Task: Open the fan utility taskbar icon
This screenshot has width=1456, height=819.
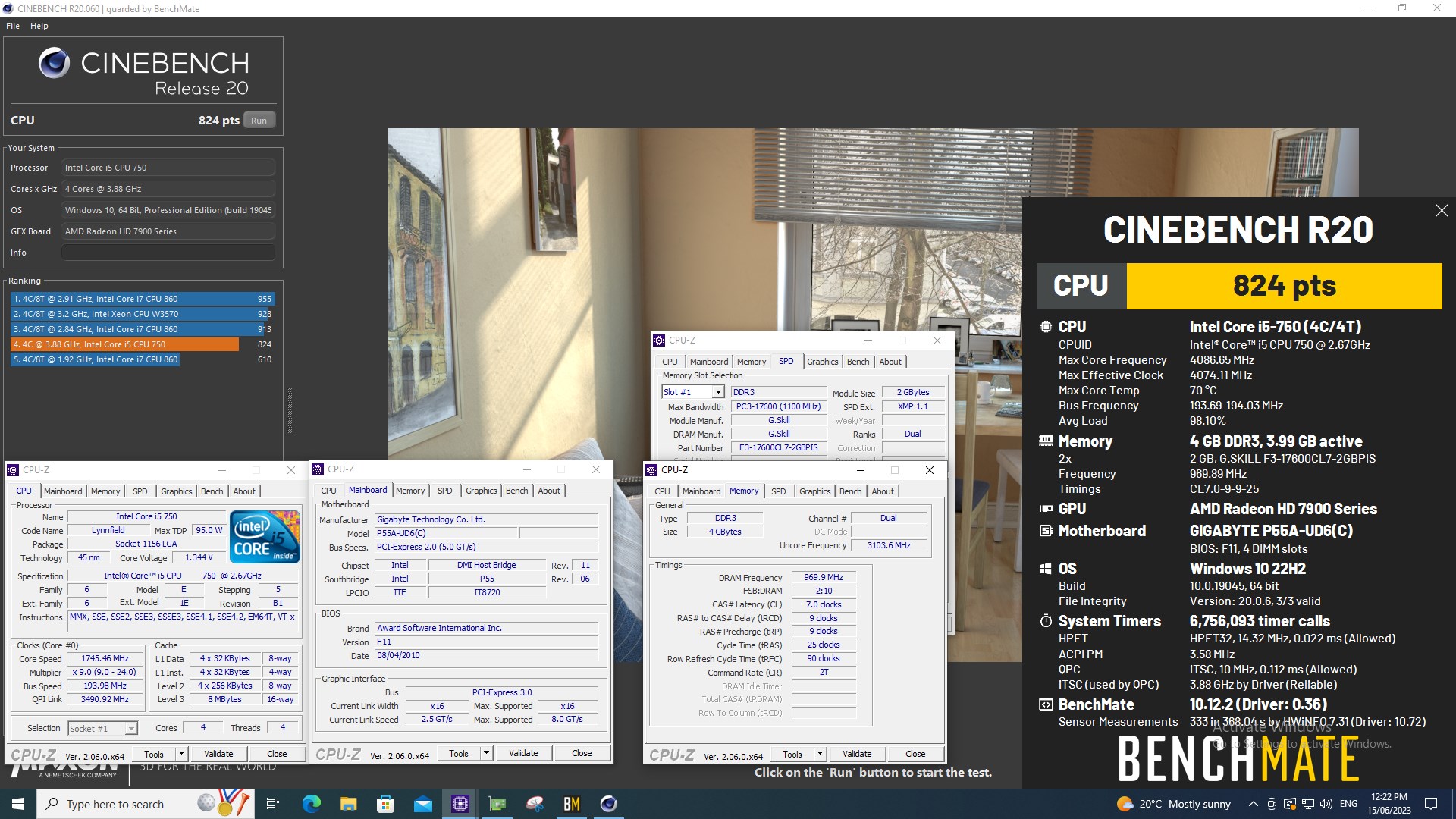Action: pos(534,804)
